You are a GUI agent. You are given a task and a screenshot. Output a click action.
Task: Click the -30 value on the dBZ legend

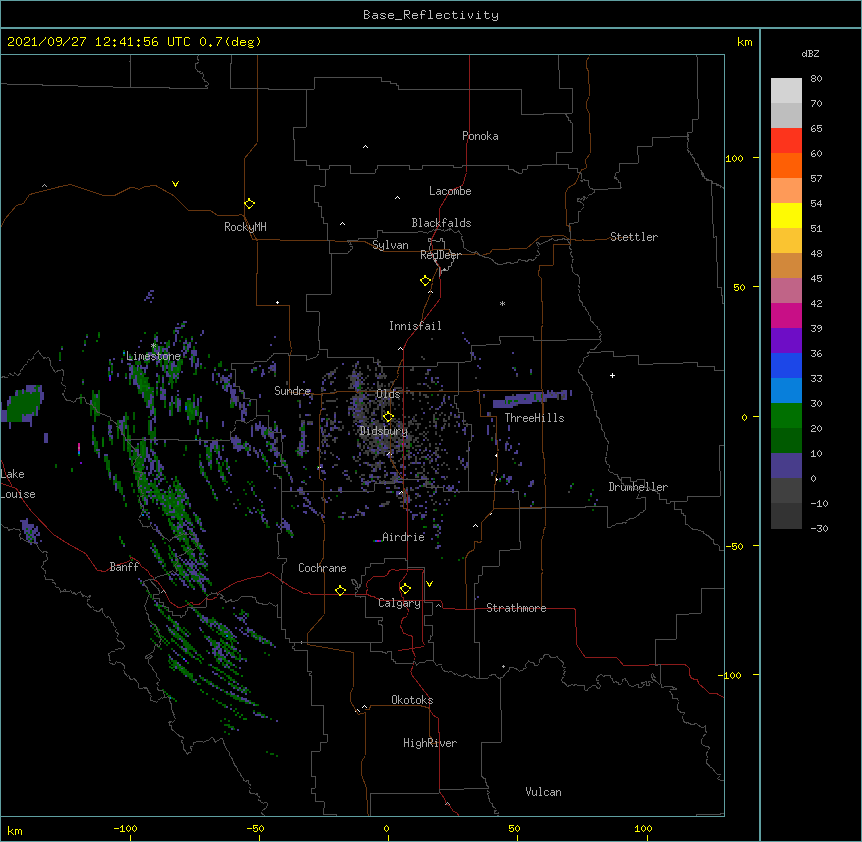coord(819,528)
